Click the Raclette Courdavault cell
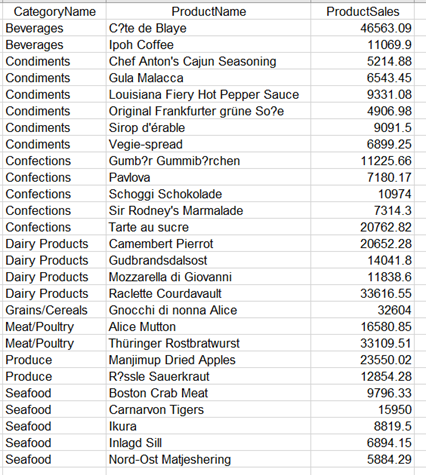The width and height of the screenshot is (426, 475). point(208,294)
